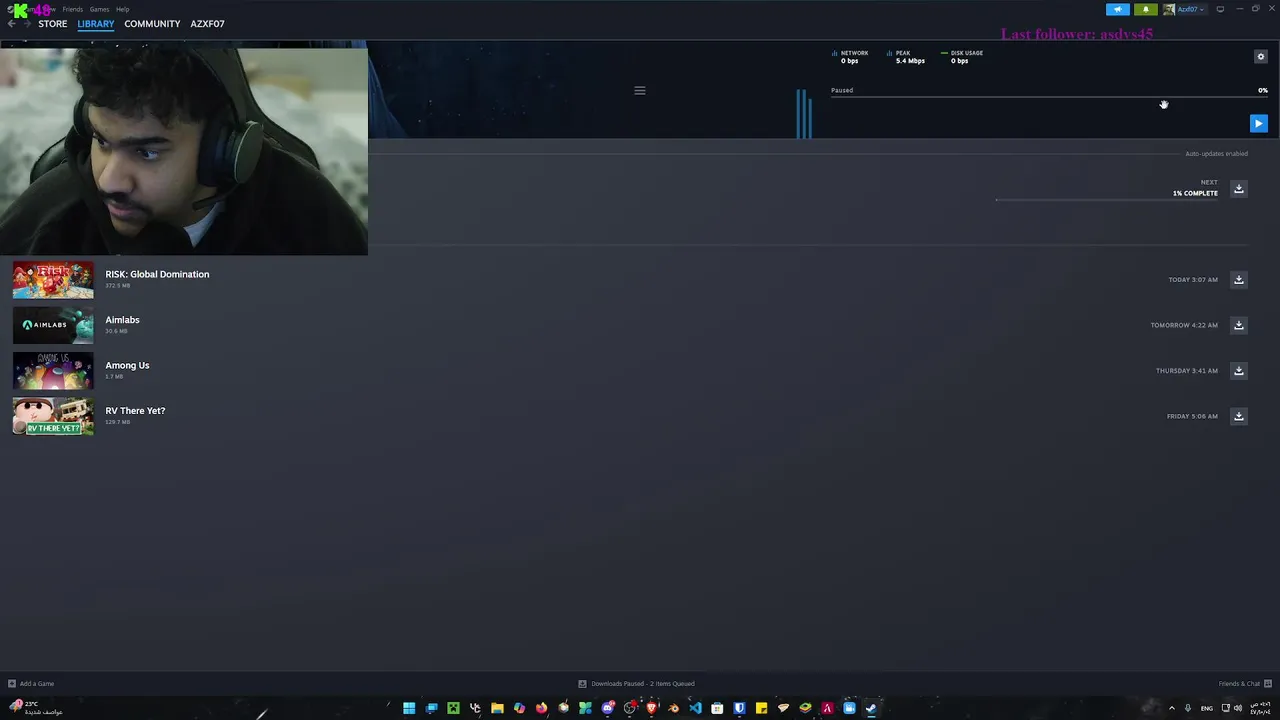Open the Help menu
The height and width of the screenshot is (720, 1280).
(122, 9)
